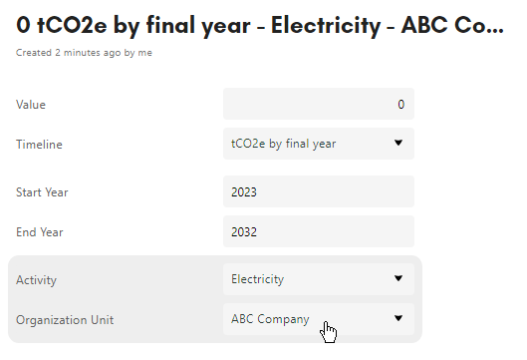Screen dimensions: 527x360
Task: Expand the Electricity activity combo box
Action: tap(319, 279)
